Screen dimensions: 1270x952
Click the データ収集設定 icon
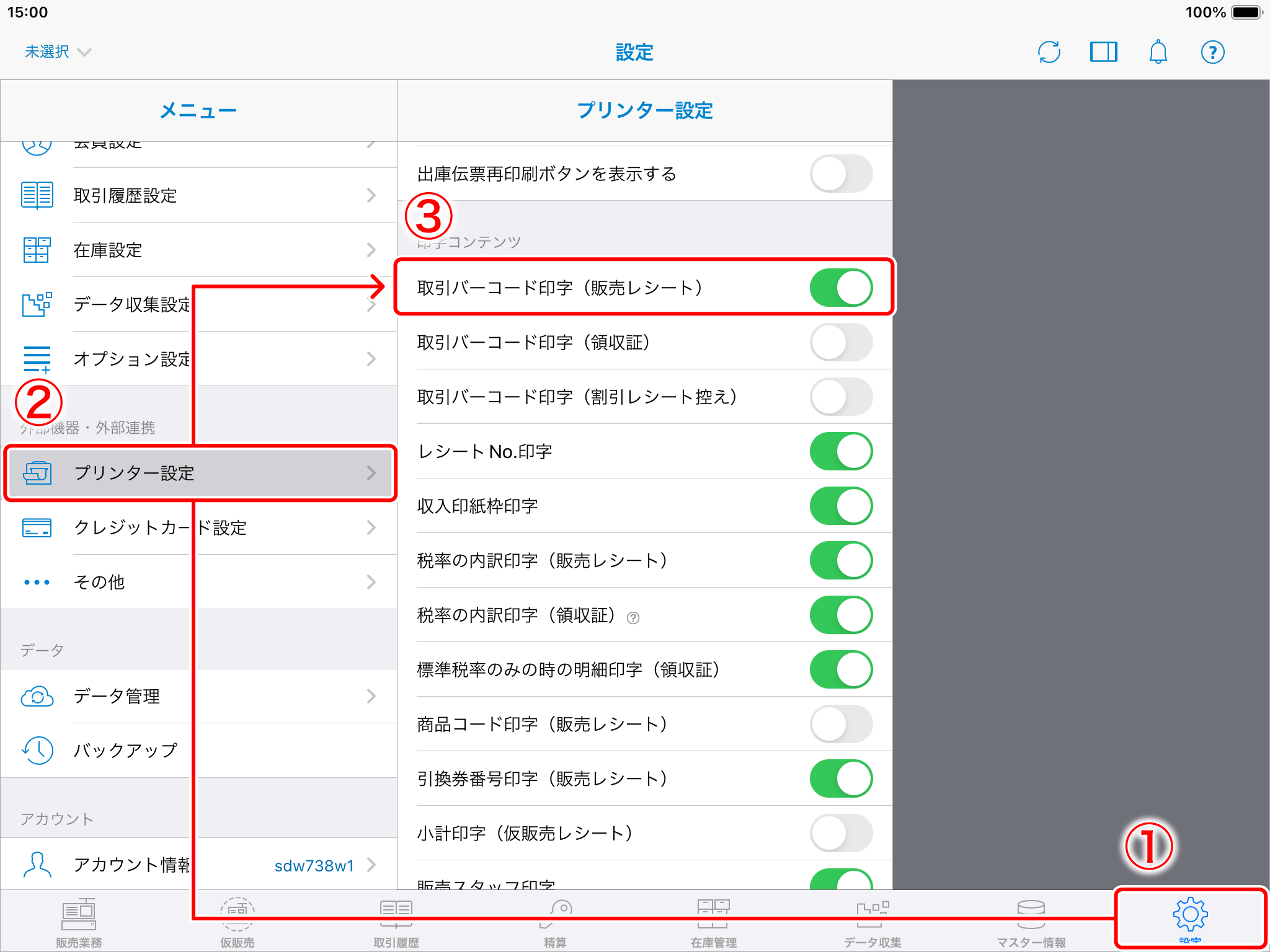pos(37,304)
